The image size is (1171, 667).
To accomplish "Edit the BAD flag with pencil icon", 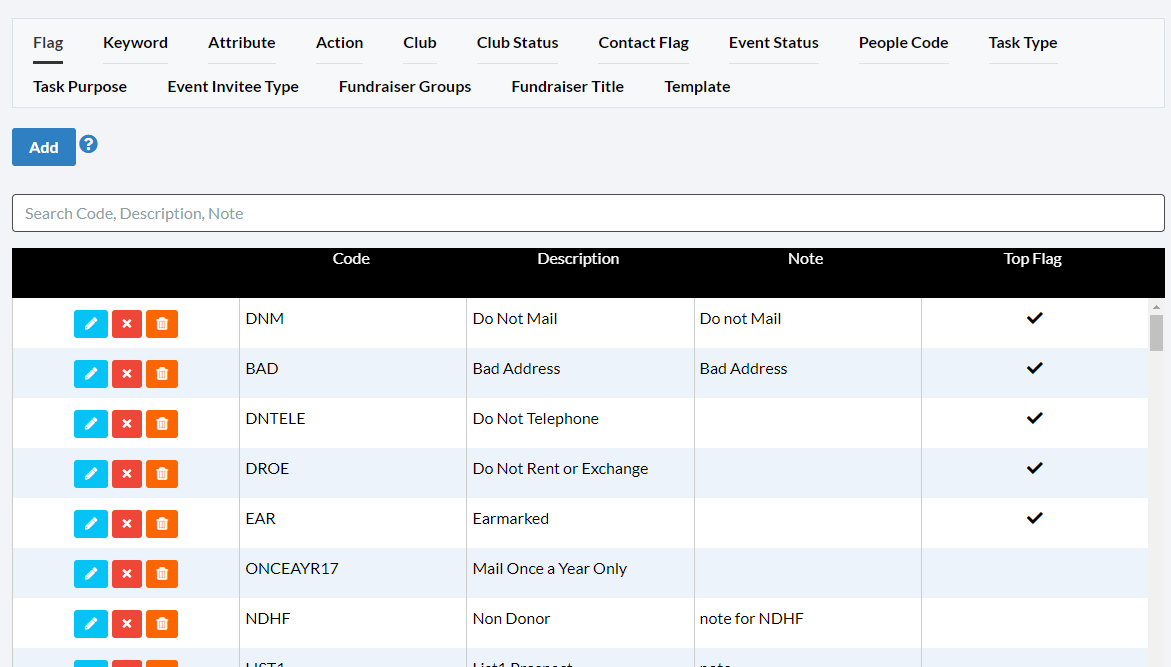I will pyautogui.click(x=90, y=374).
